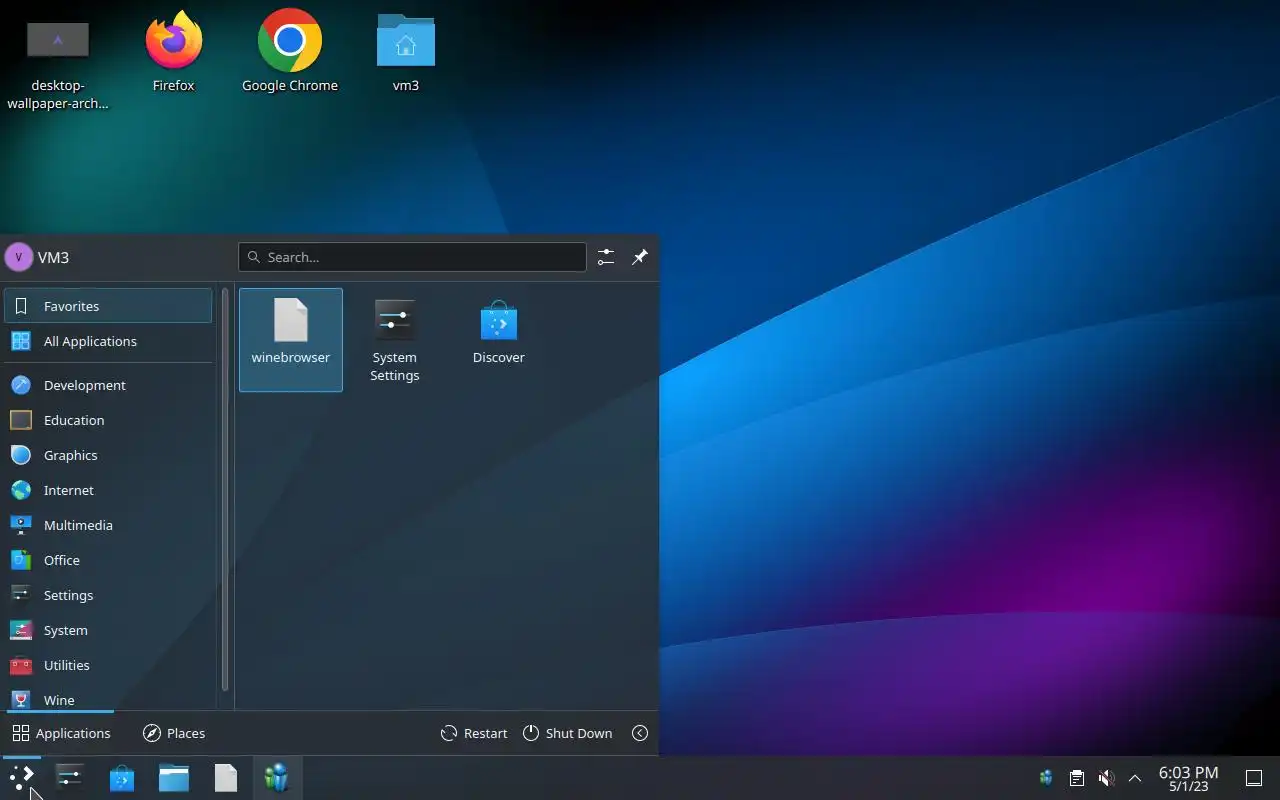1280x800 pixels.
Task: Launch System Settings from favorites
Action: tap(395, 340)
